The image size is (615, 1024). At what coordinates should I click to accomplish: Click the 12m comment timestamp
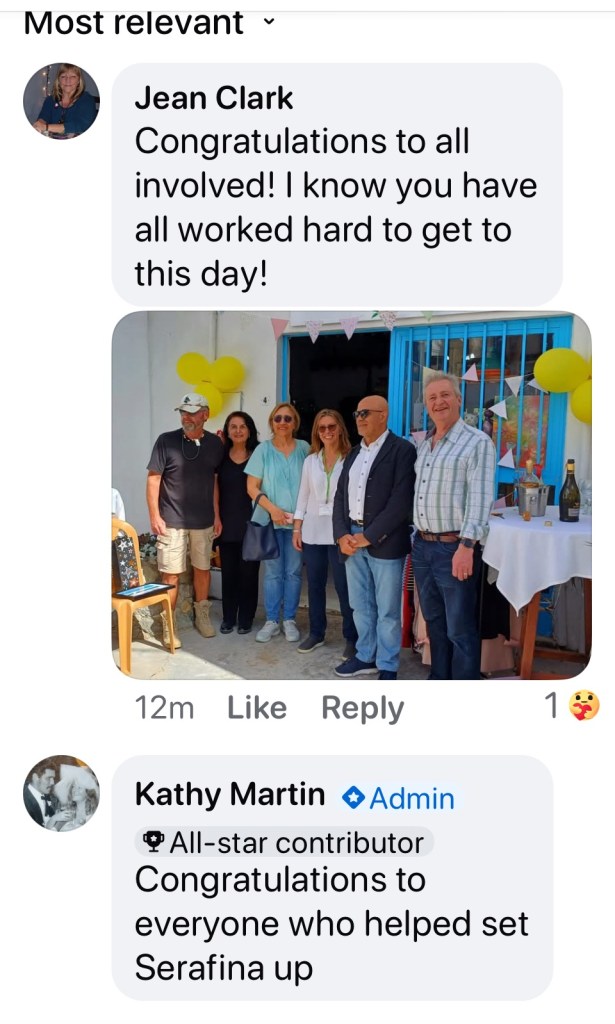pyautogui.click(x=164, y=708)
